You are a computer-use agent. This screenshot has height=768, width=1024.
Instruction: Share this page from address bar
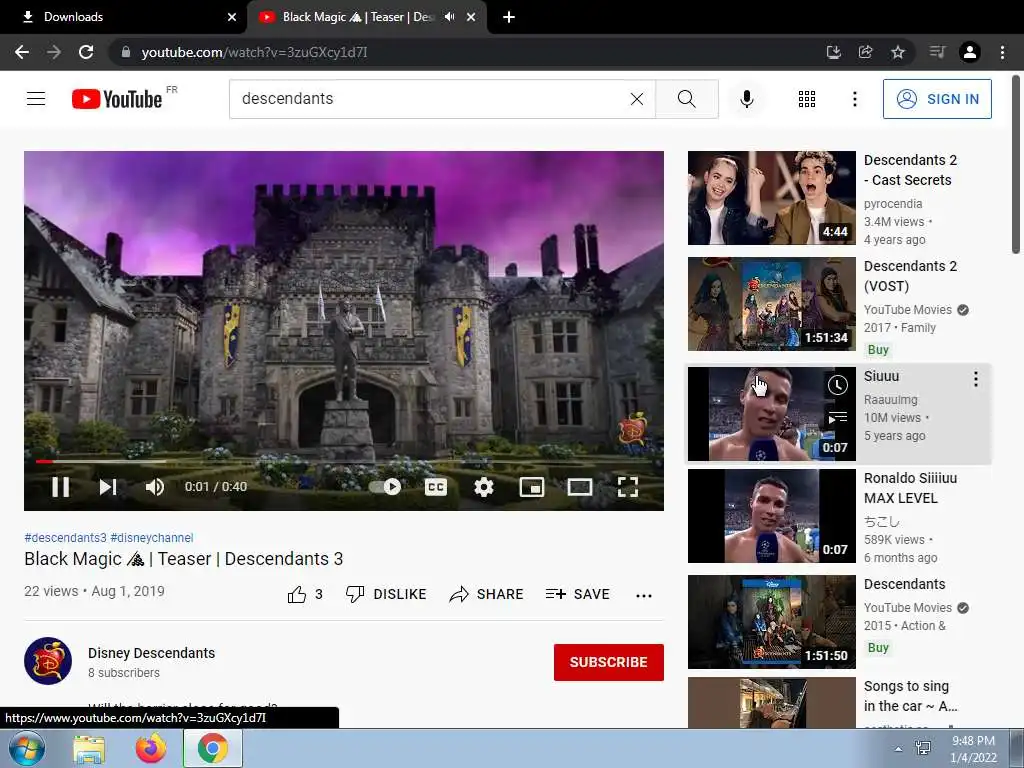(865, 52)
